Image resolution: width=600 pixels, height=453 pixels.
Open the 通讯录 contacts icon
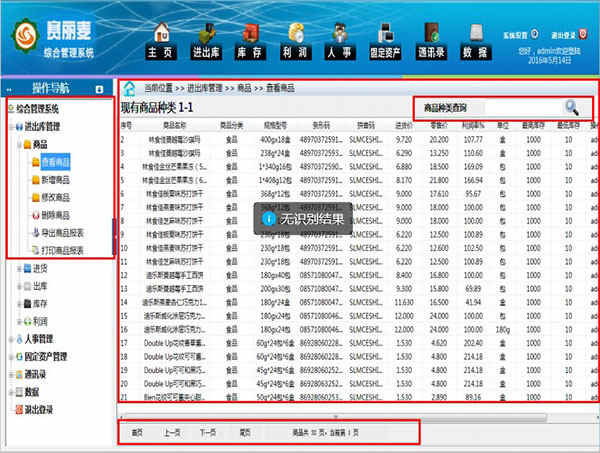click(431, 41)
